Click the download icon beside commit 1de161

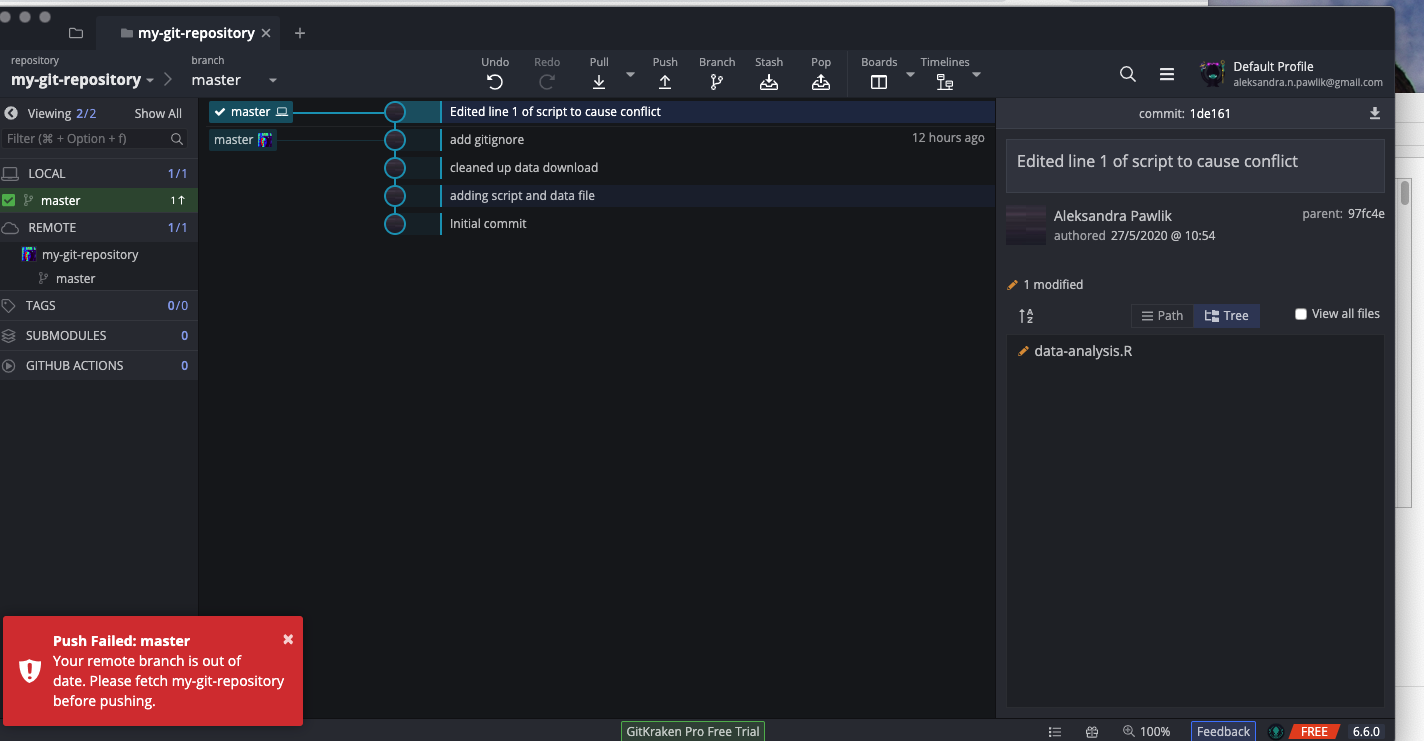point(1375,113)
